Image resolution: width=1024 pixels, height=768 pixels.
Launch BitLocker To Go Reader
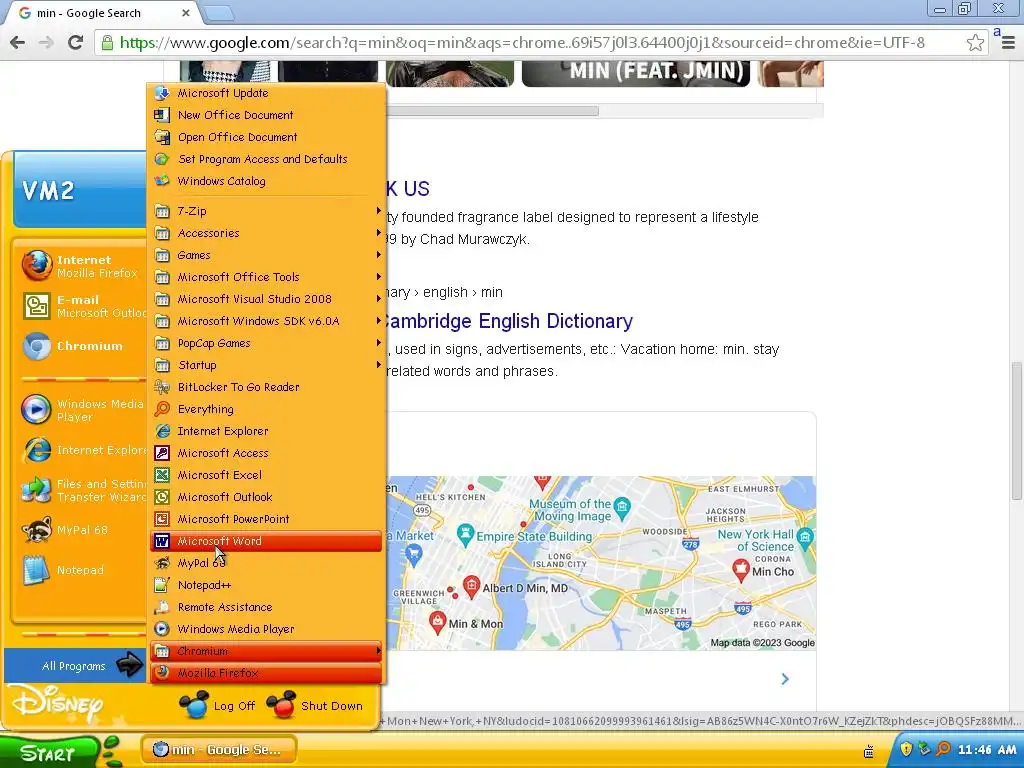pos(266,387)
